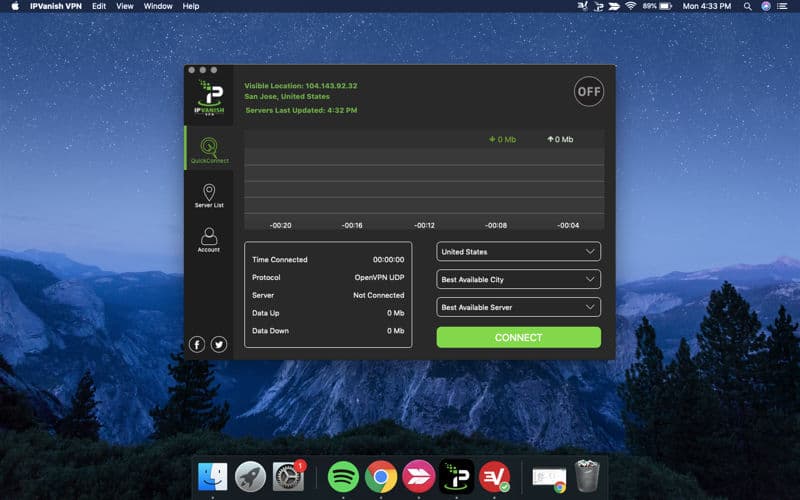Click the IPVanish logo in the app window
This screenshot has width=800, height=500.
click(210, 97)
